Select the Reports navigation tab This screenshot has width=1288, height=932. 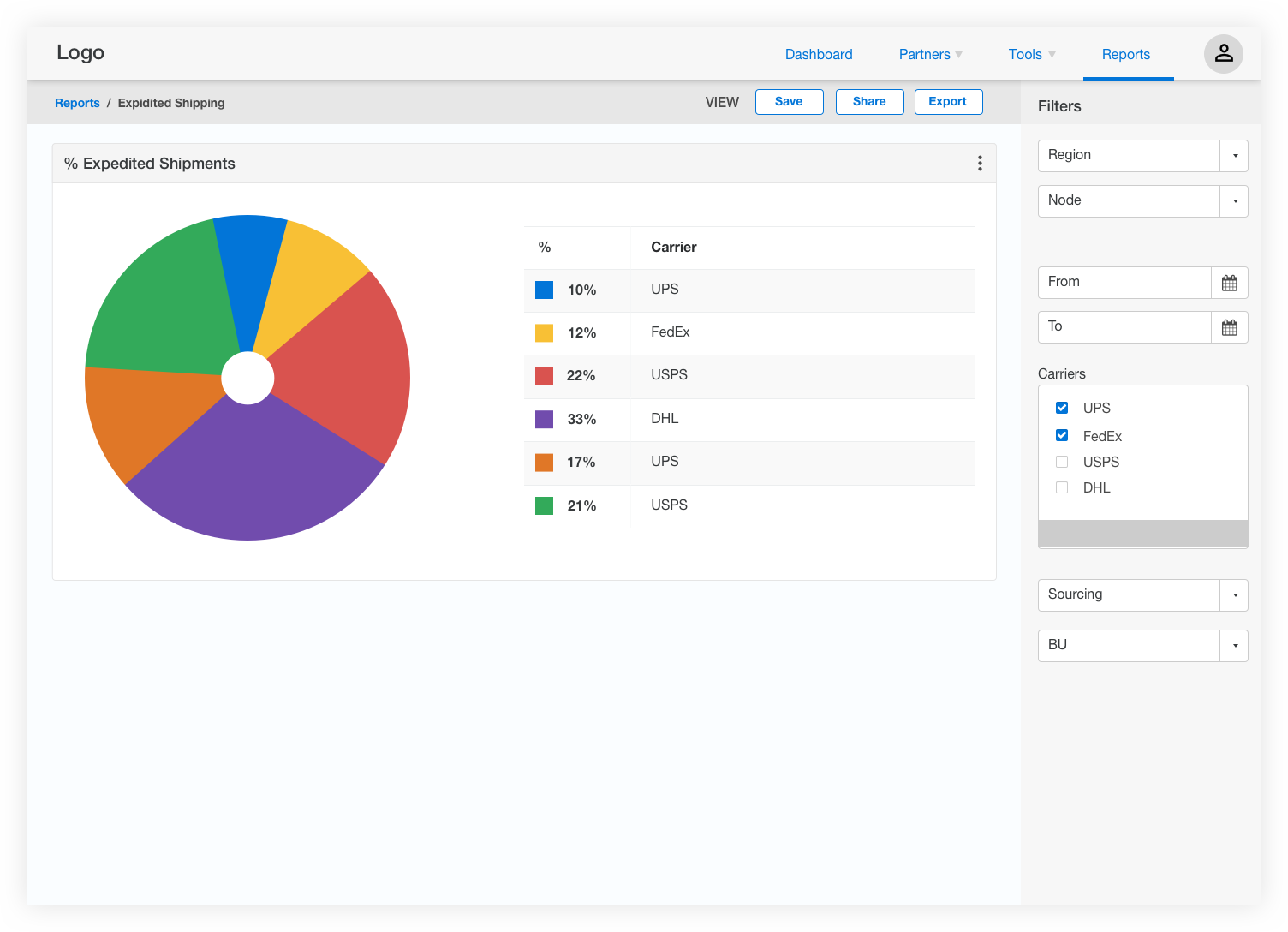pos(1125,54)
